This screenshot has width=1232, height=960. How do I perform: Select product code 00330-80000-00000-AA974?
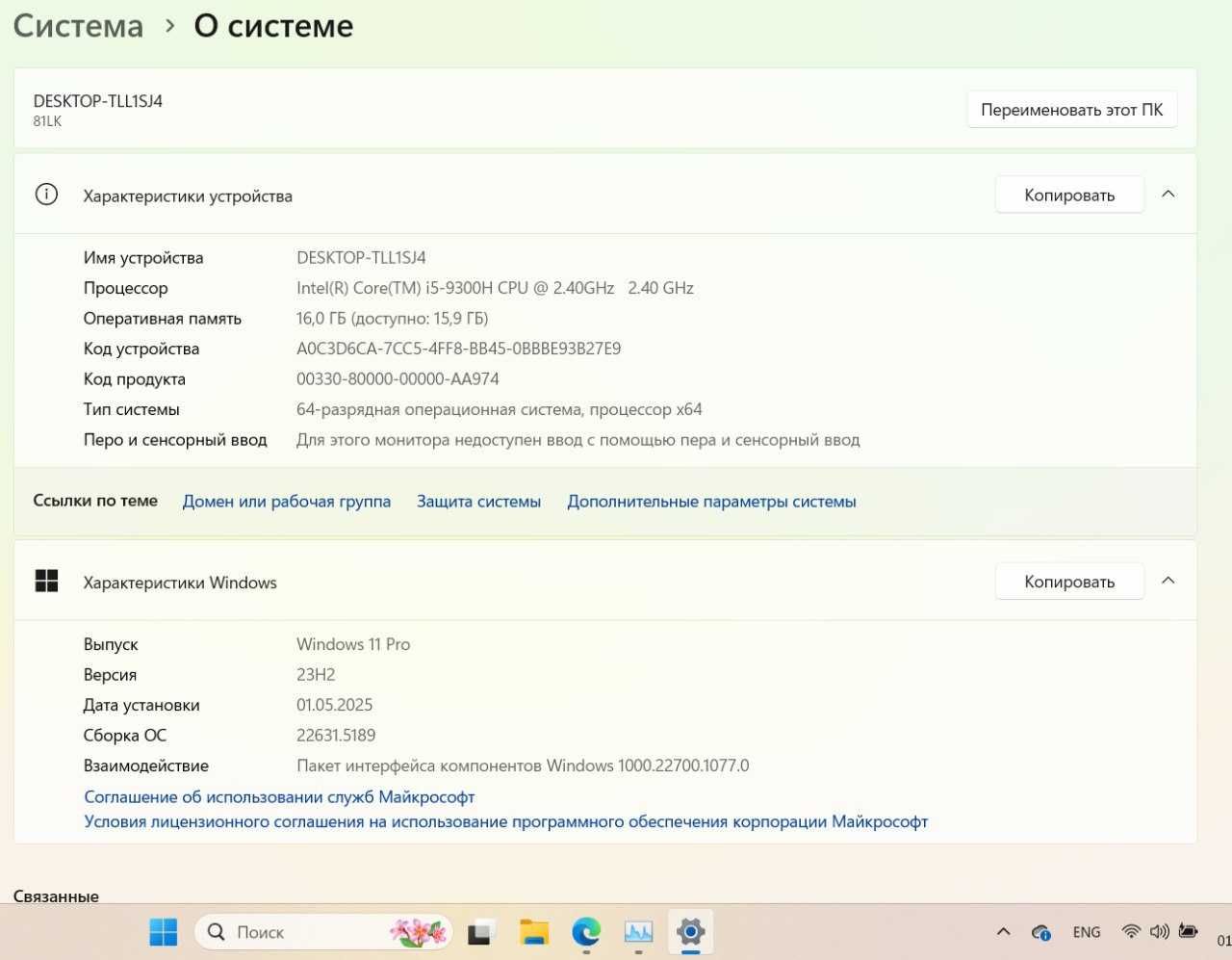[398, 379]
